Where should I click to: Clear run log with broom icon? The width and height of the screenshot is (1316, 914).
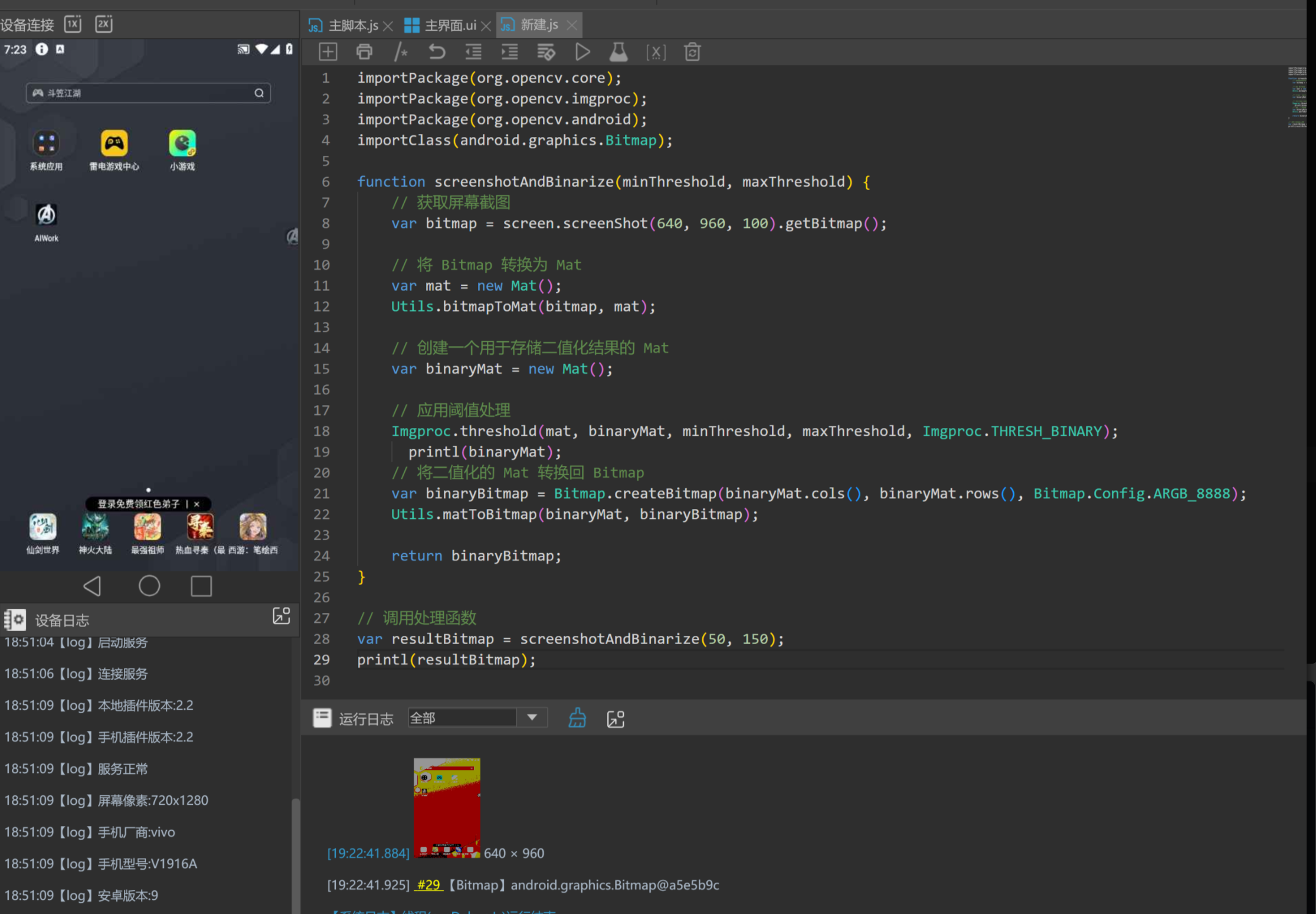coord(577,718)
